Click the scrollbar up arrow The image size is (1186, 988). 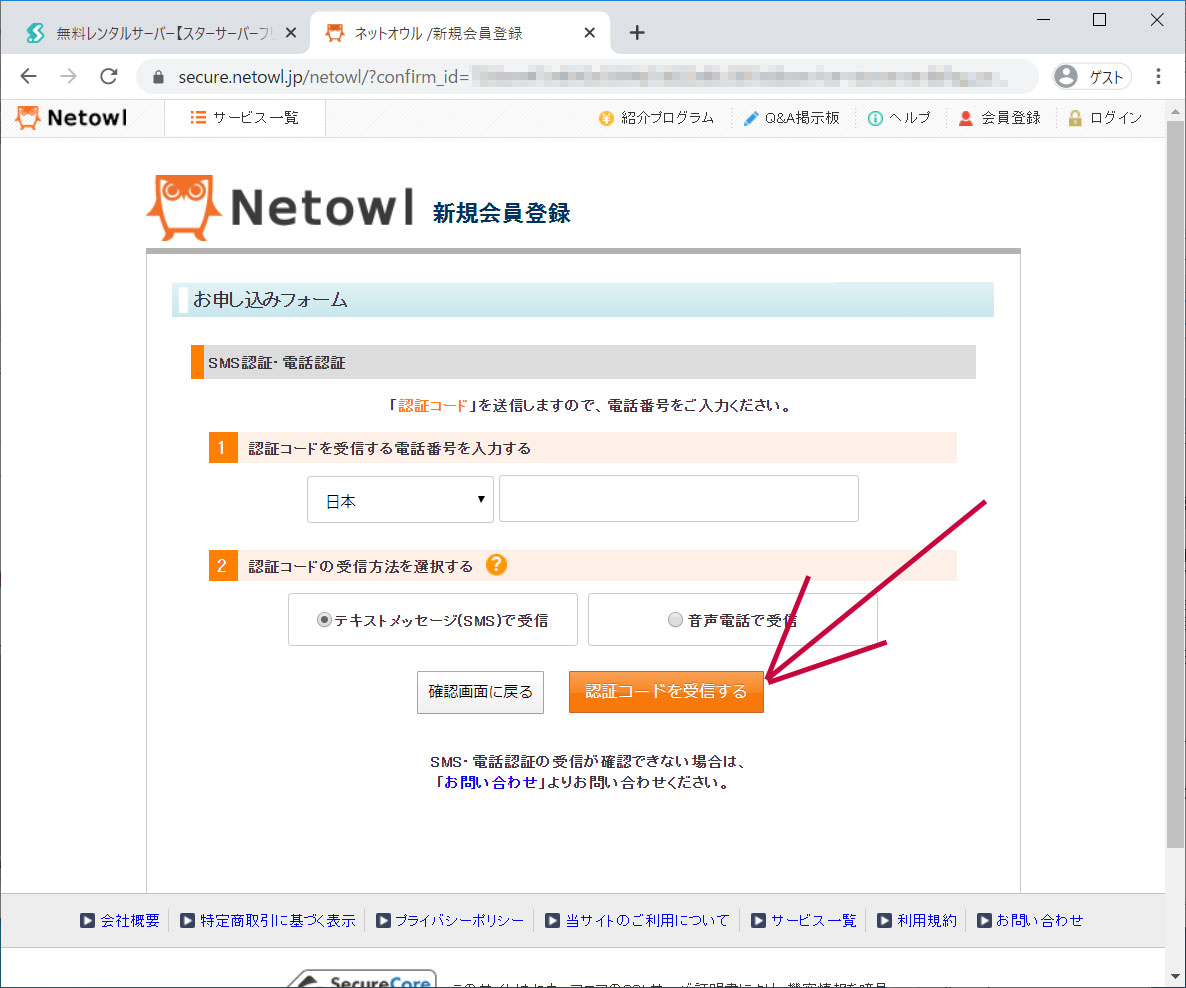click(x=1175, y=112)
